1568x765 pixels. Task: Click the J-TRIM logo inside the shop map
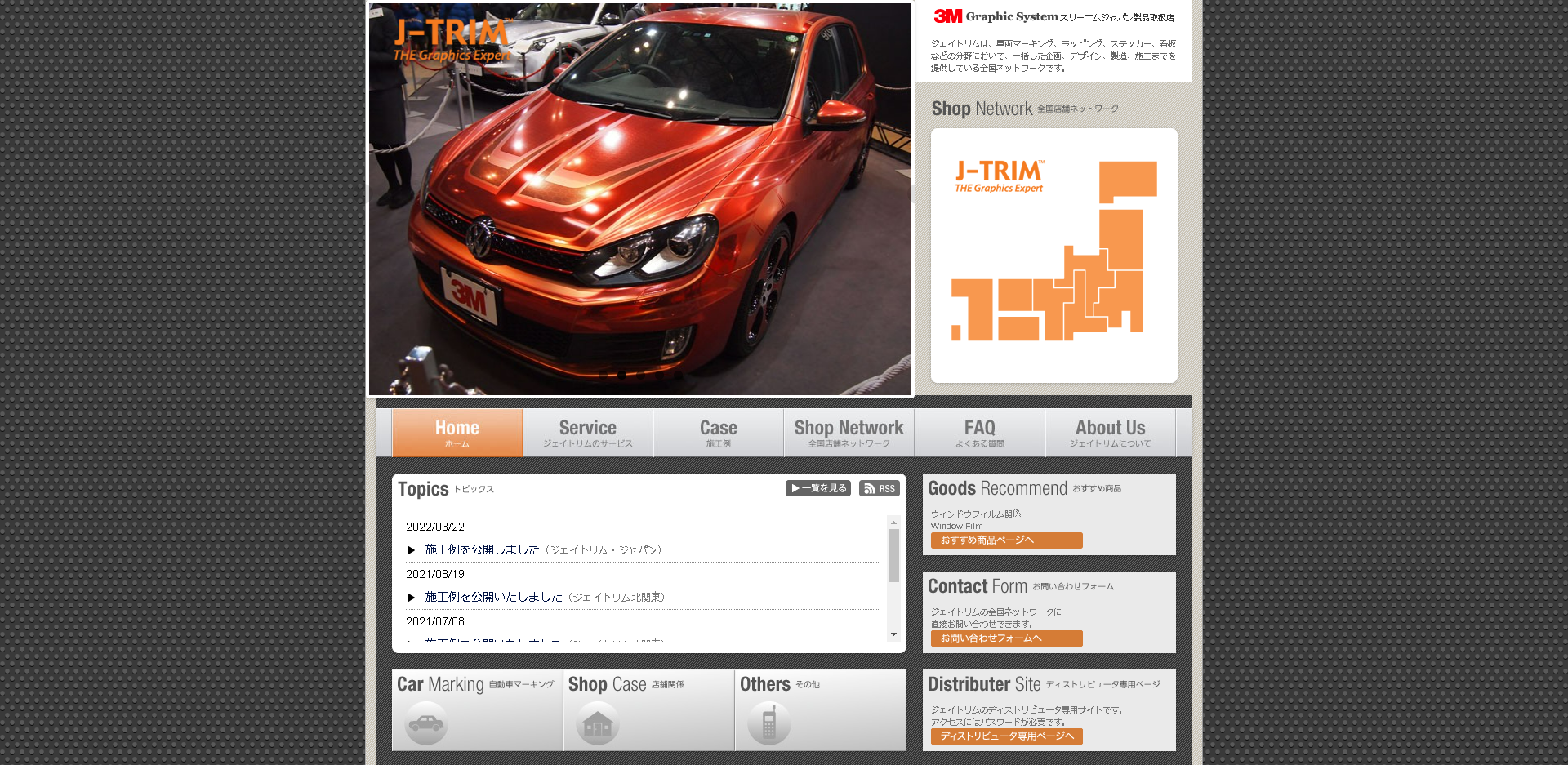point(1000,176)
